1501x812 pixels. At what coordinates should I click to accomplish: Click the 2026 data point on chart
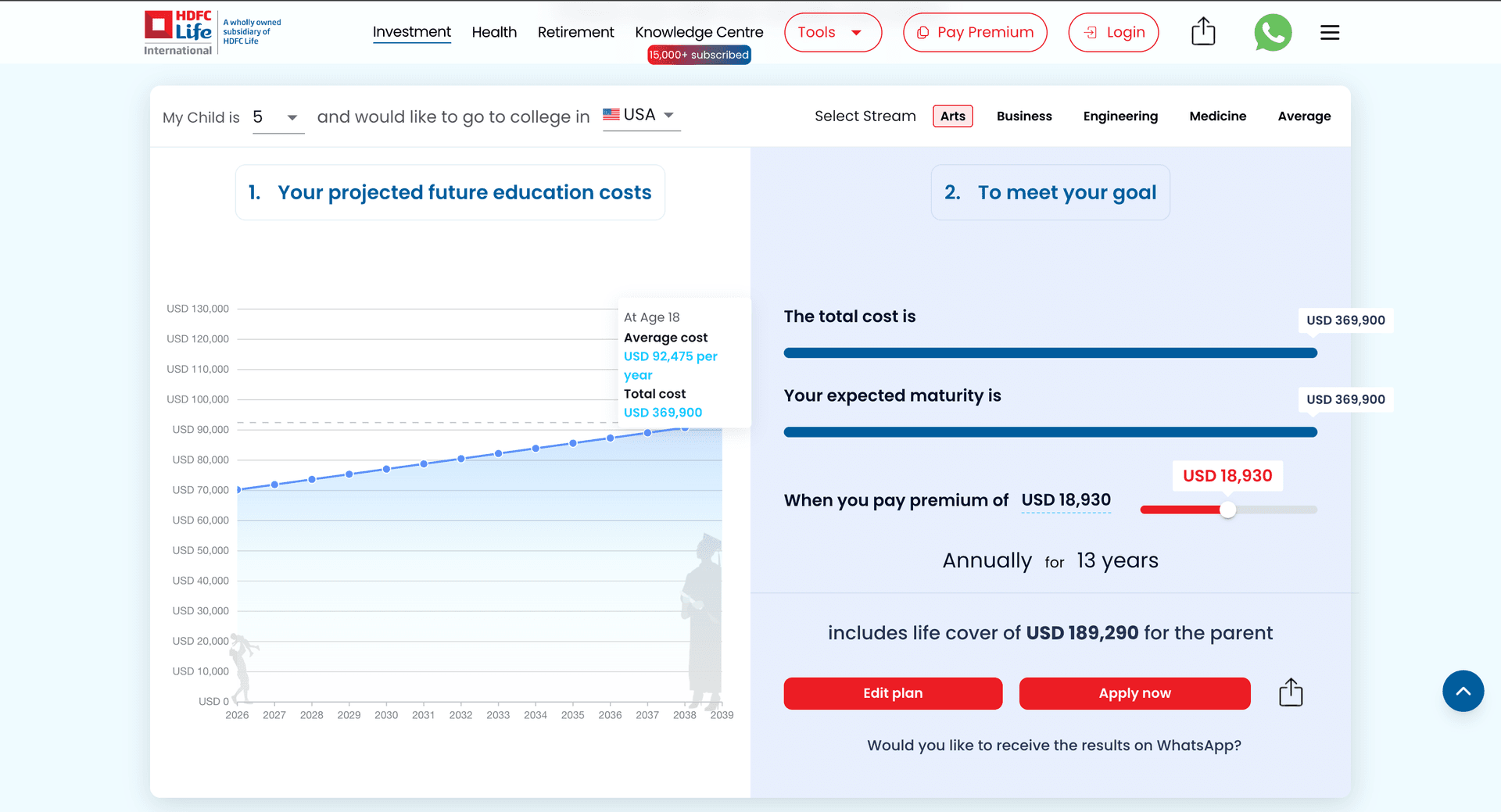[238, 489]
